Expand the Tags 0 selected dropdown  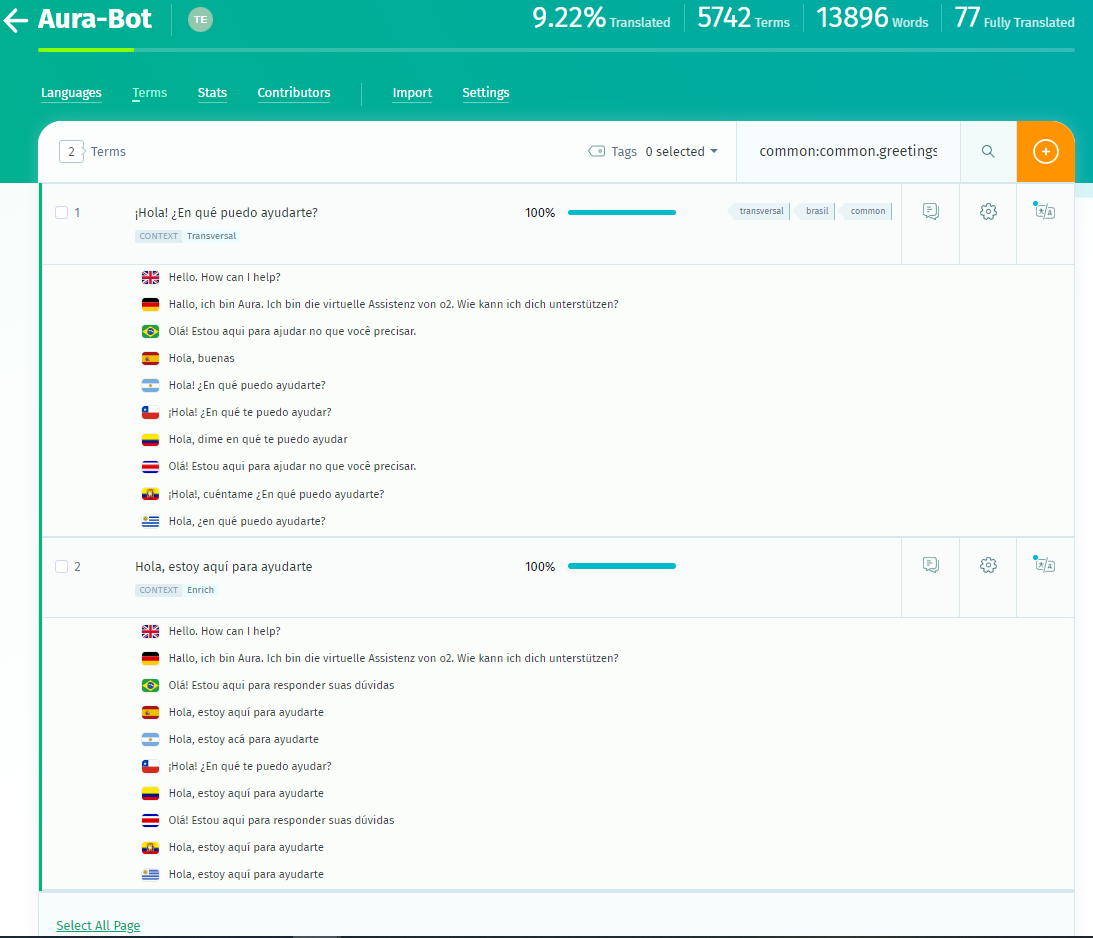coord(653,152)
